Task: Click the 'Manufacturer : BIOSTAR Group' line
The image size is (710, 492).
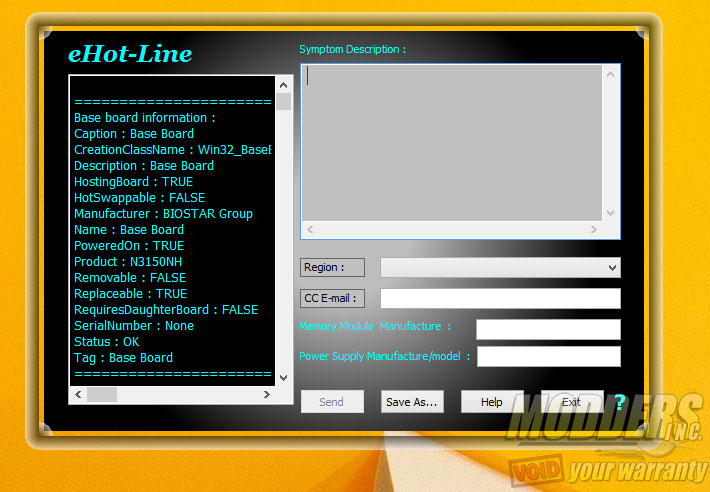Action: point(163,214)
